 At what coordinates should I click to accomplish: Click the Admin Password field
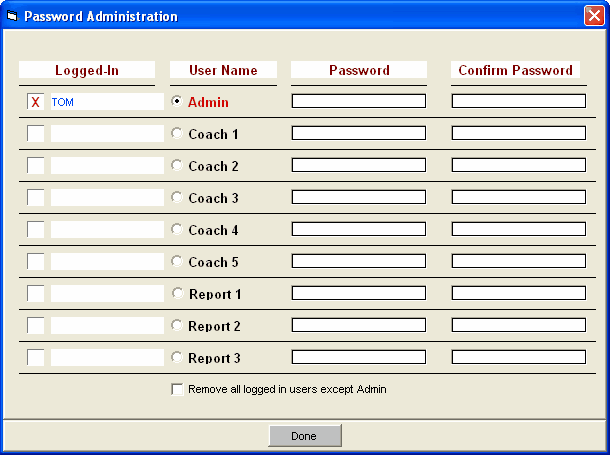click(359, 101)
